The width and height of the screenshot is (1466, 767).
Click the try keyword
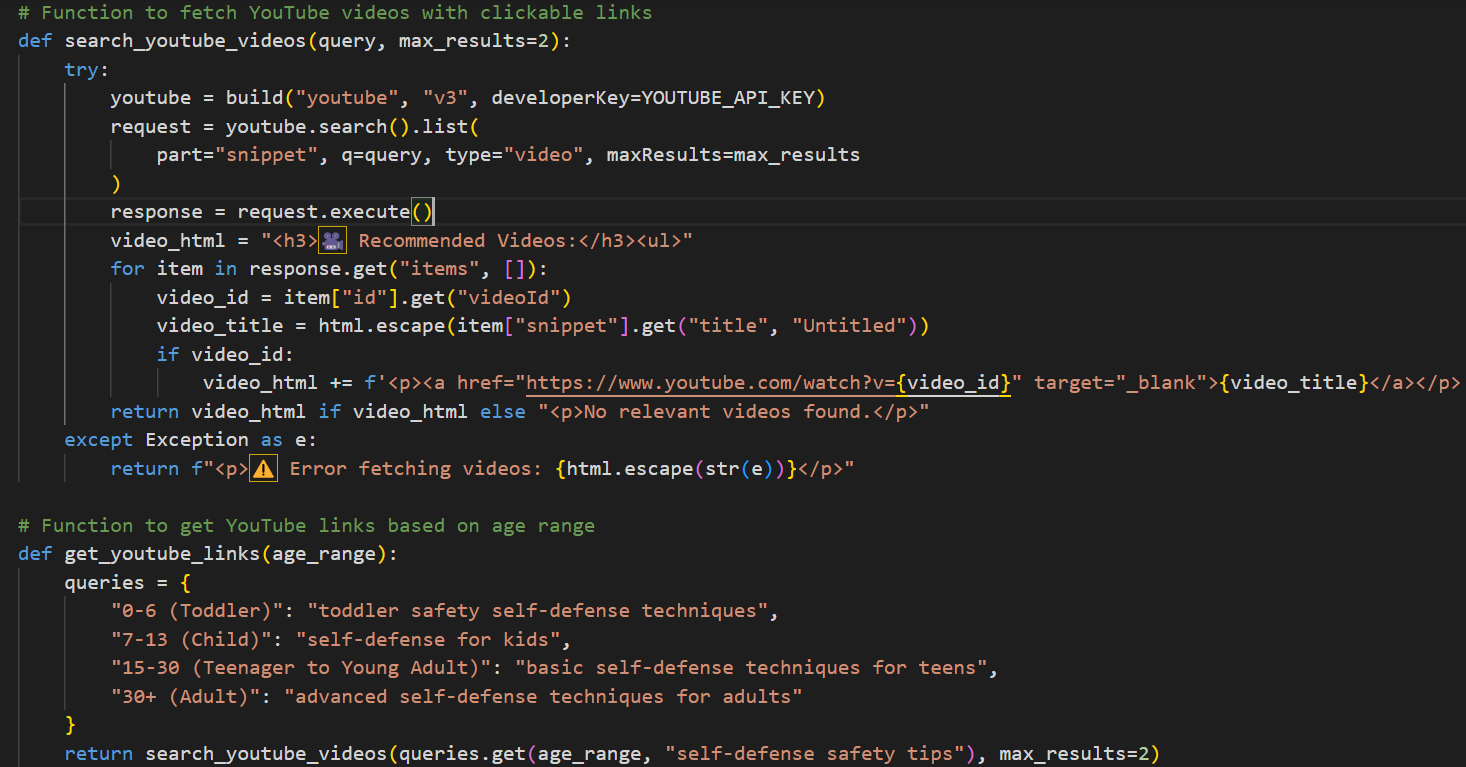(86, 70)
